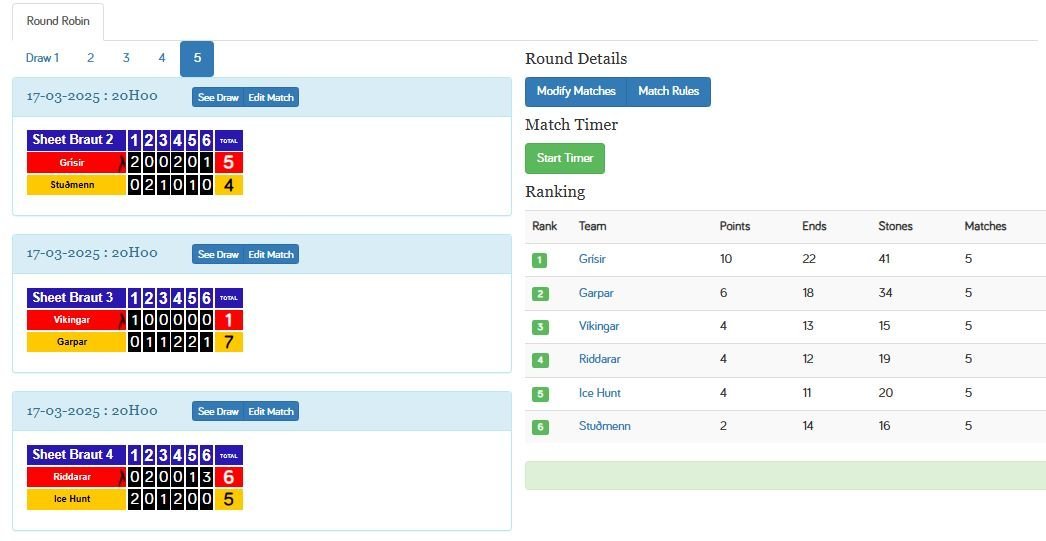Open Match Rules
1046x541 pixels.
[668, 91]
